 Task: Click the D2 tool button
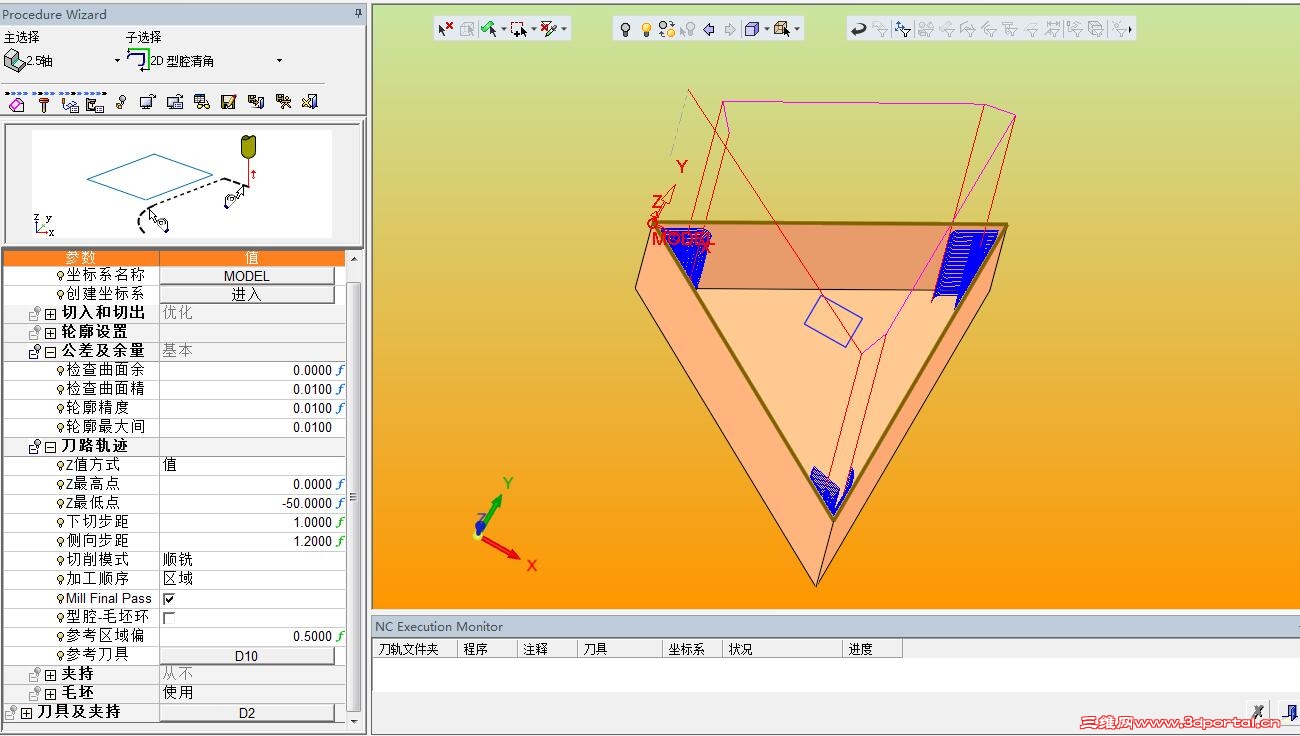[247, 713]
